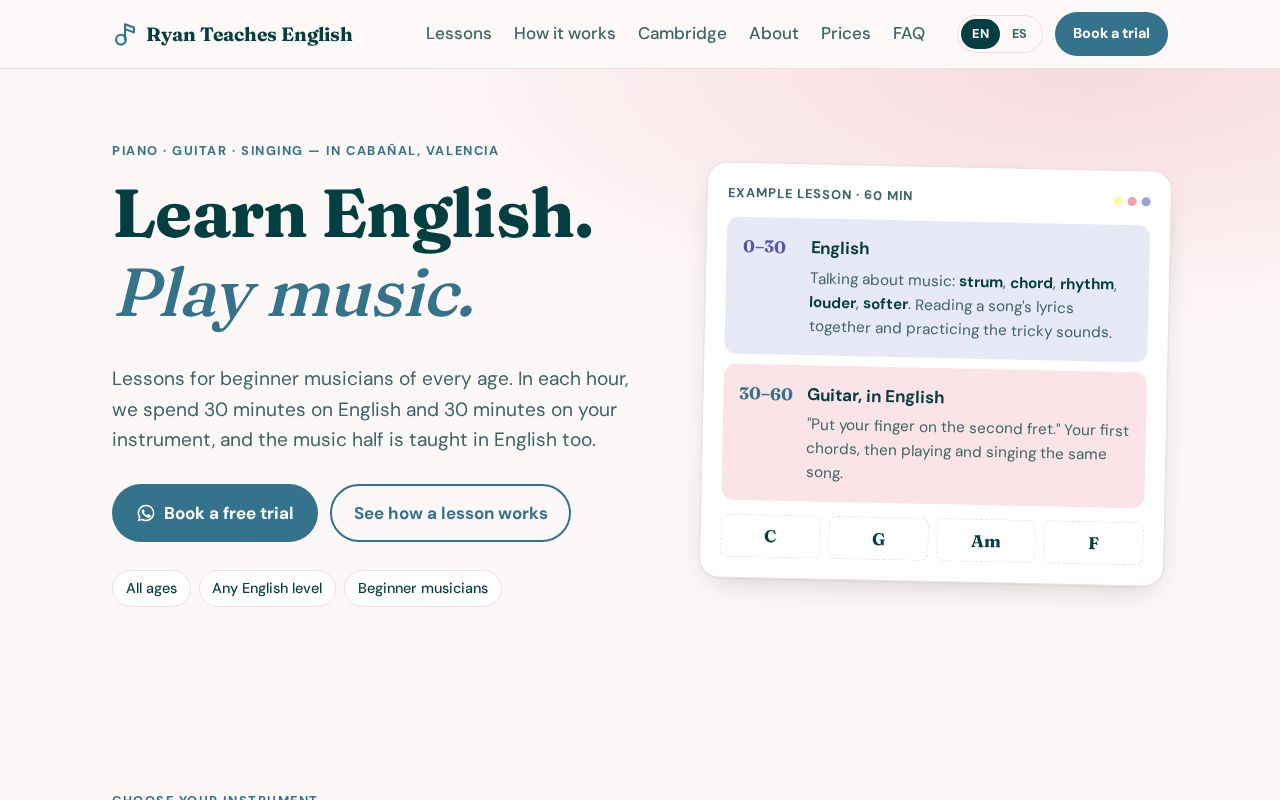Click the F chord box
This screenshot has height=800, width=1280.
[1093, 543]
